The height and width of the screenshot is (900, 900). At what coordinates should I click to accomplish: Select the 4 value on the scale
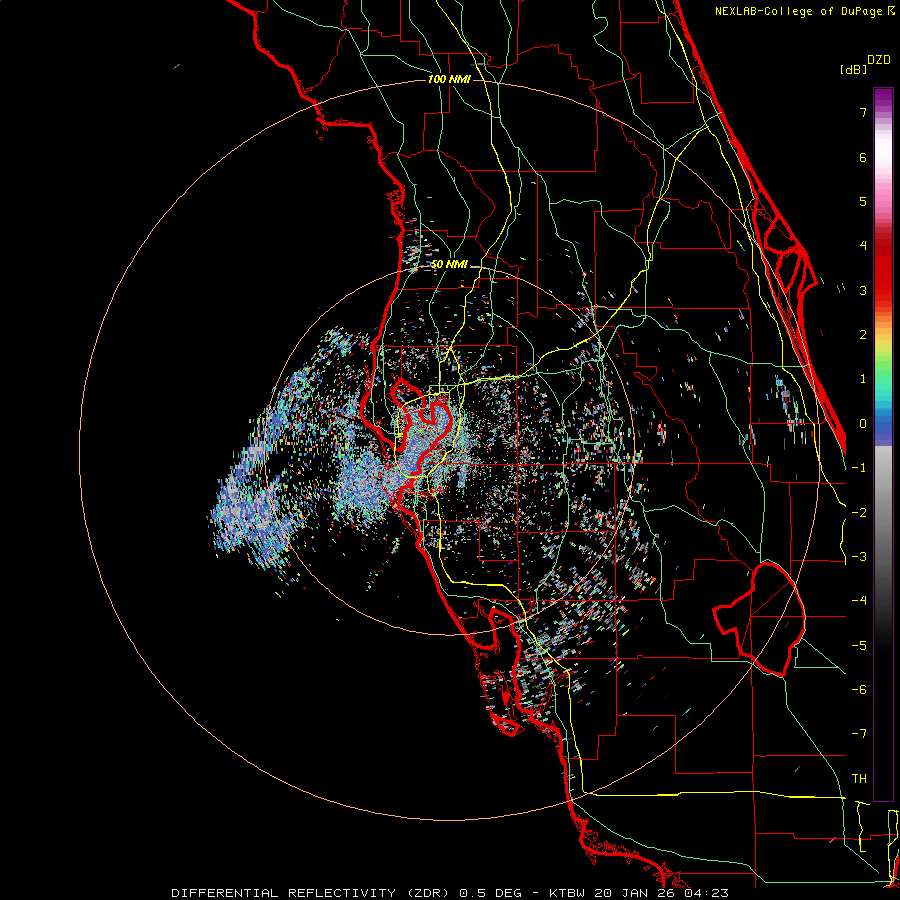tap(863, 246)
